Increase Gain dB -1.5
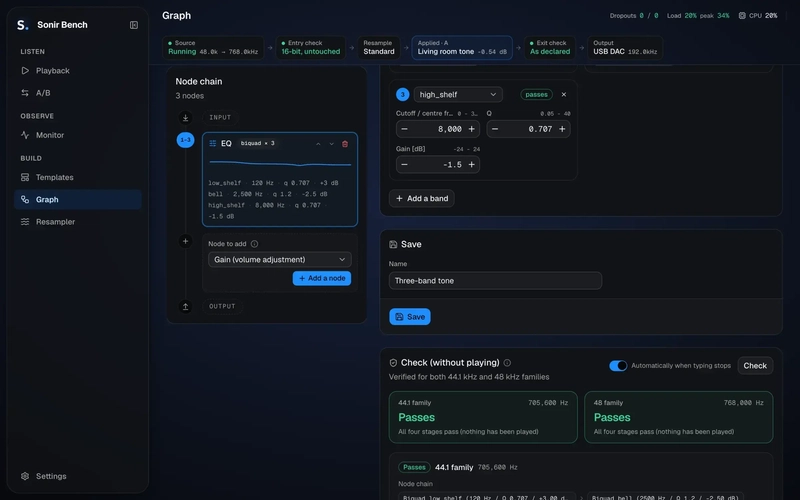The image size is (800, 500). pos(471,164)
